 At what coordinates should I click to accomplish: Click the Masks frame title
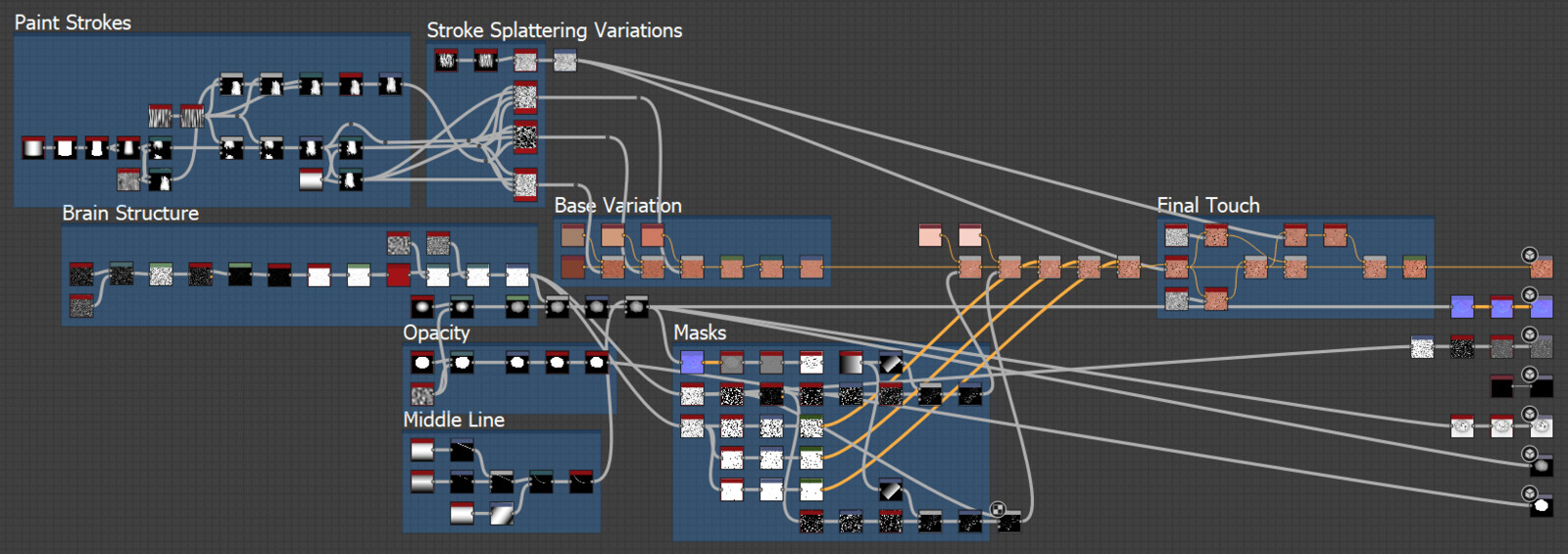[x=700, y=332]
